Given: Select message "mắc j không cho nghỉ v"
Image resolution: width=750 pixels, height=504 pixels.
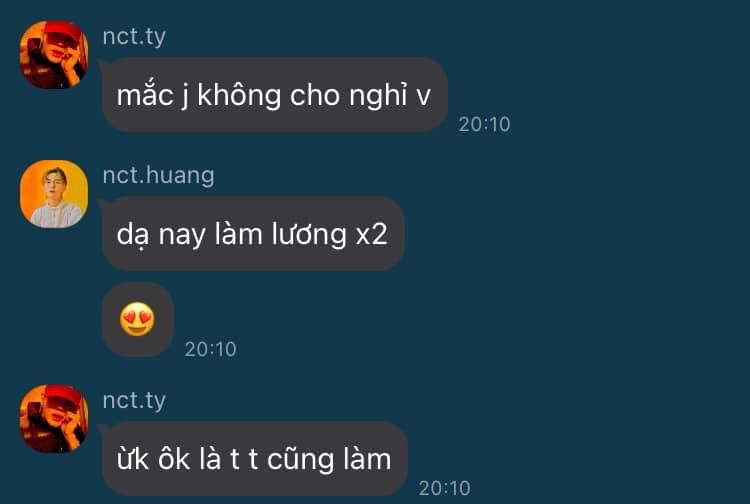Looking at the screenshot, I should coord(275,95).
